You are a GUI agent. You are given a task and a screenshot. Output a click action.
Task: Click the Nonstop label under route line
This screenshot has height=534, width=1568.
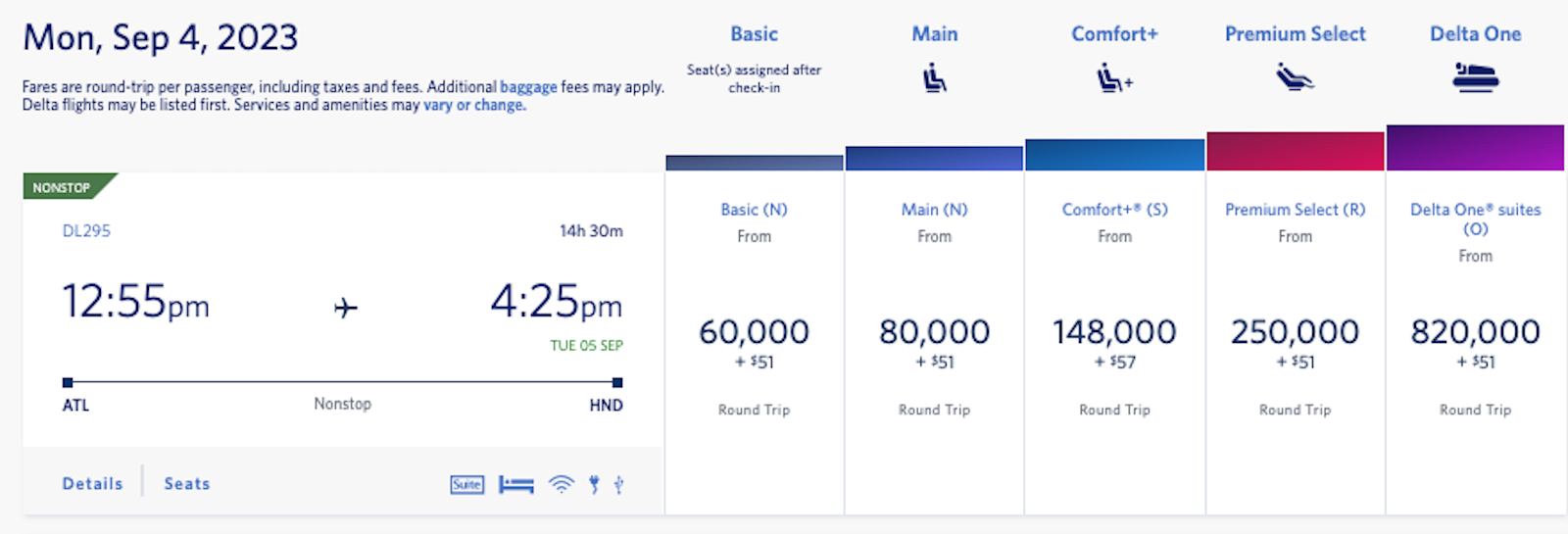pos(342,404)
